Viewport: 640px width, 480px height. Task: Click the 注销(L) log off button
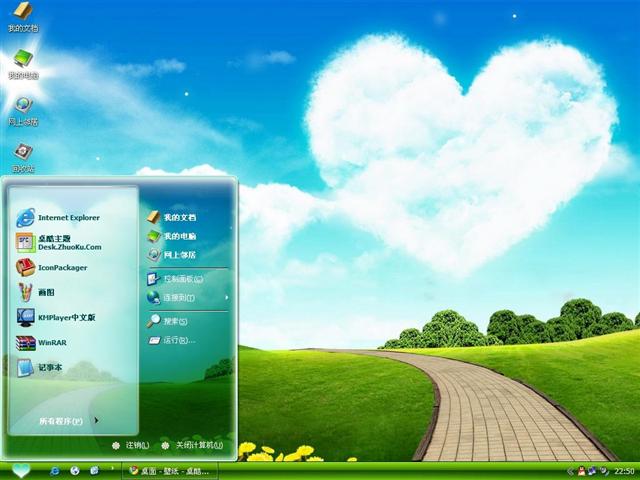click(131, 445)
